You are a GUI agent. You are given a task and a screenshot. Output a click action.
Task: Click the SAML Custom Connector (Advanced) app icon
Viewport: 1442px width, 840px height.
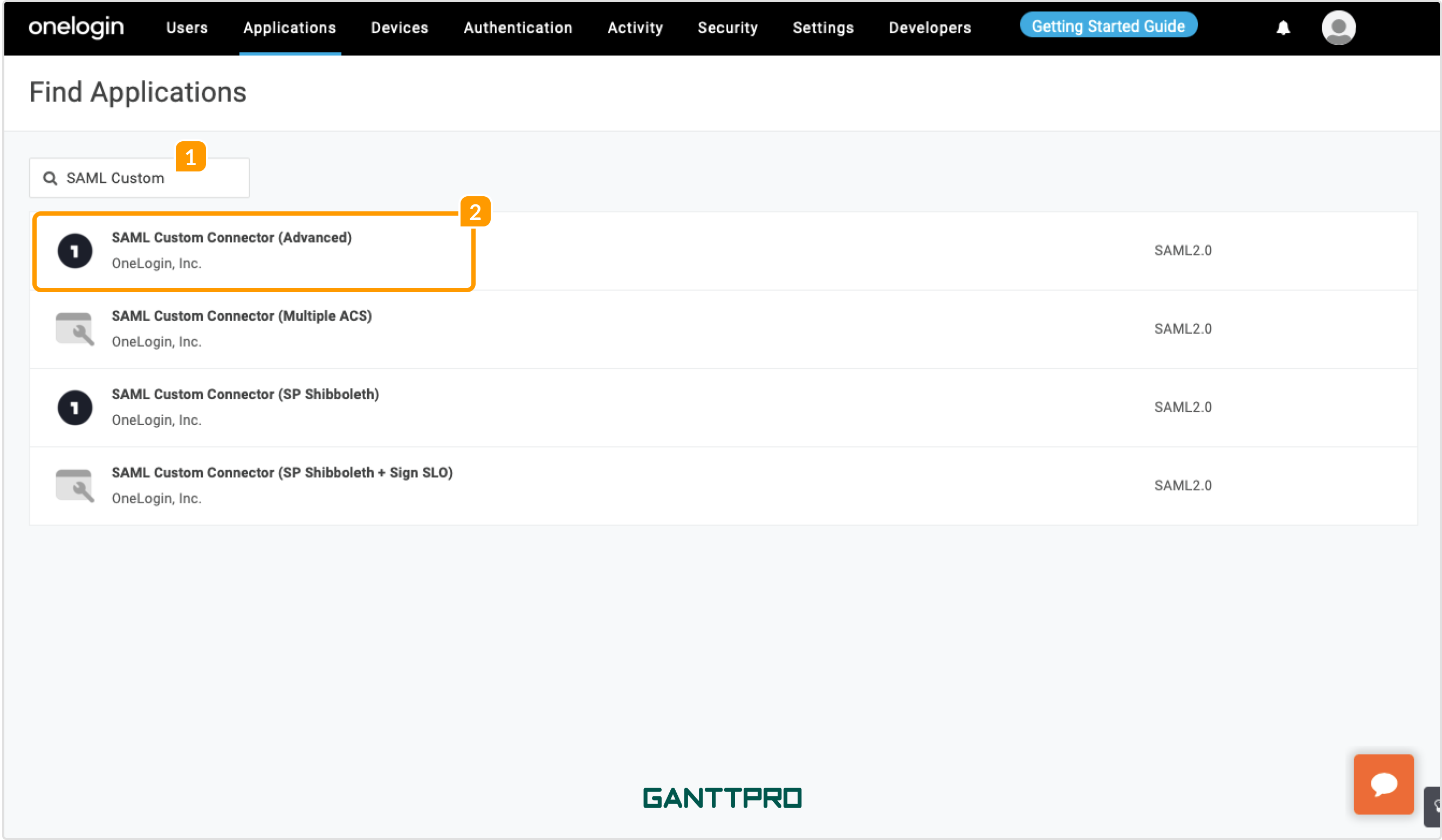pyautogui.click(x=75, y=251)
